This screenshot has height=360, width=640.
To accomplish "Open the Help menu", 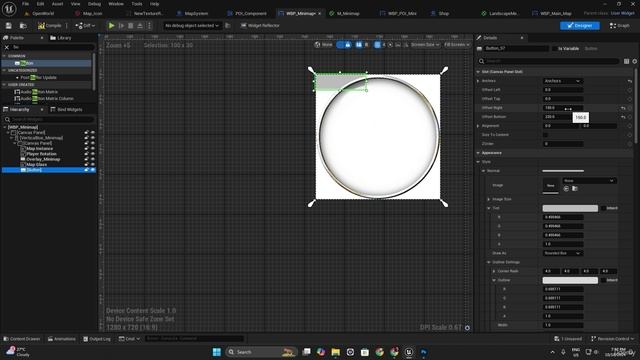I will tap(154, 4).
